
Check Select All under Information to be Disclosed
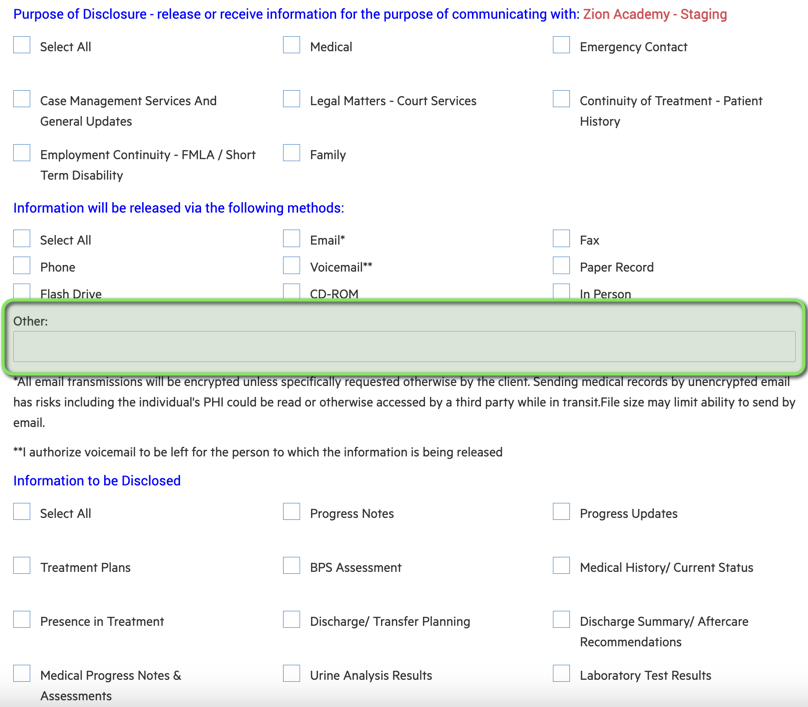(x=22, y=512)
